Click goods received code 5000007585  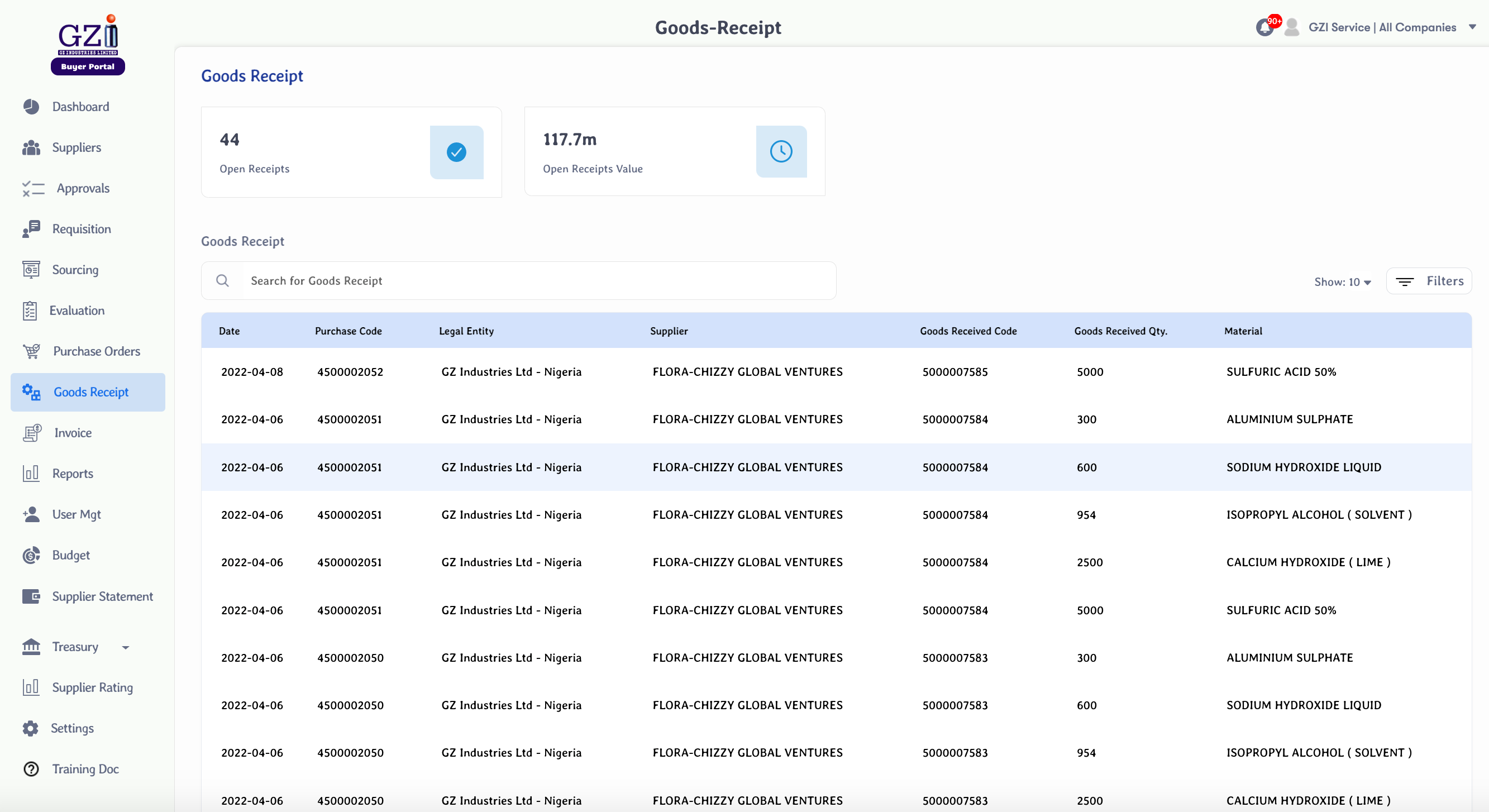tap(955, 371)
